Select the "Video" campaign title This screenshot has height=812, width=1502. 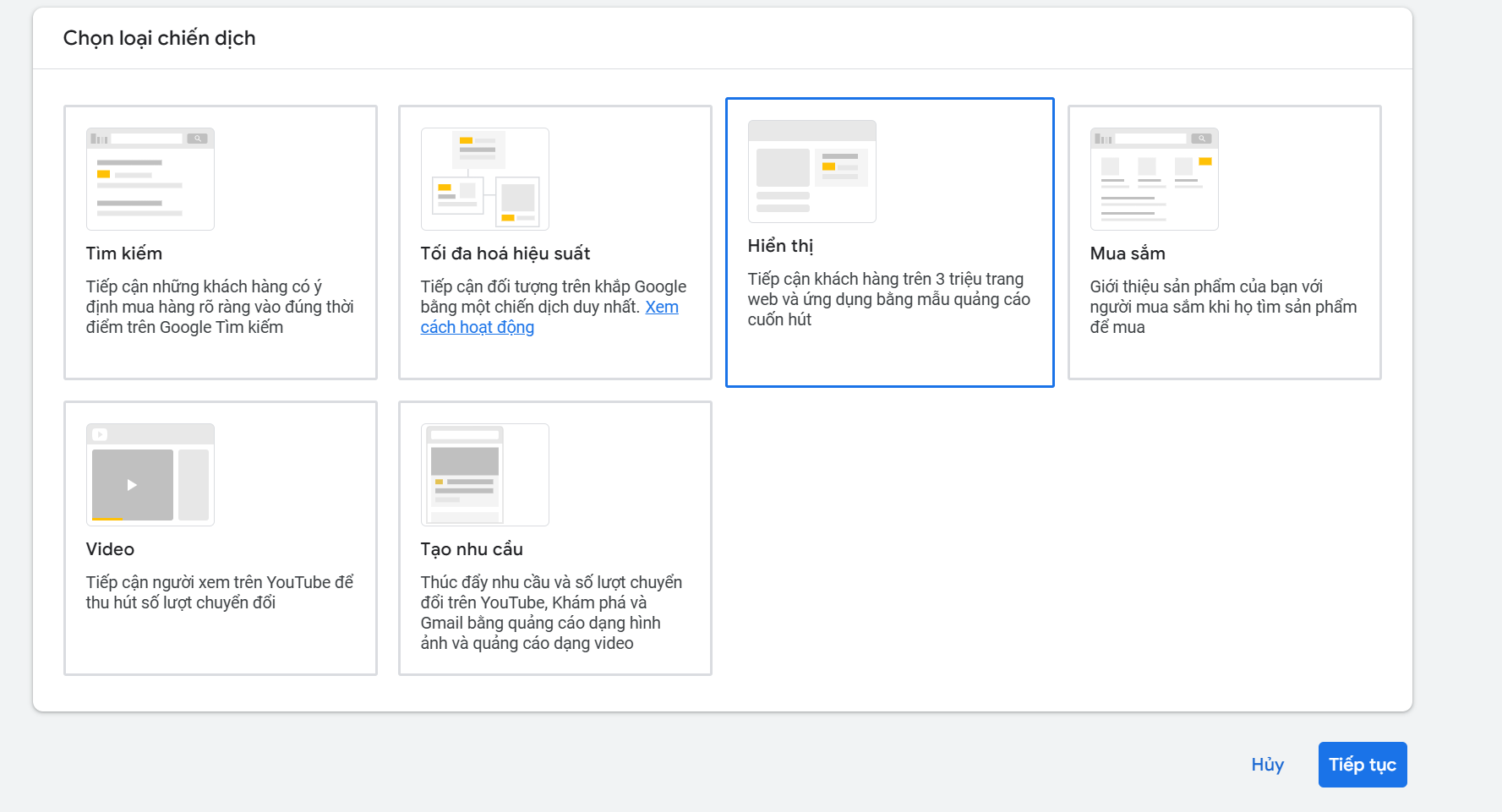pyautogui.click(x=110, y=549)
